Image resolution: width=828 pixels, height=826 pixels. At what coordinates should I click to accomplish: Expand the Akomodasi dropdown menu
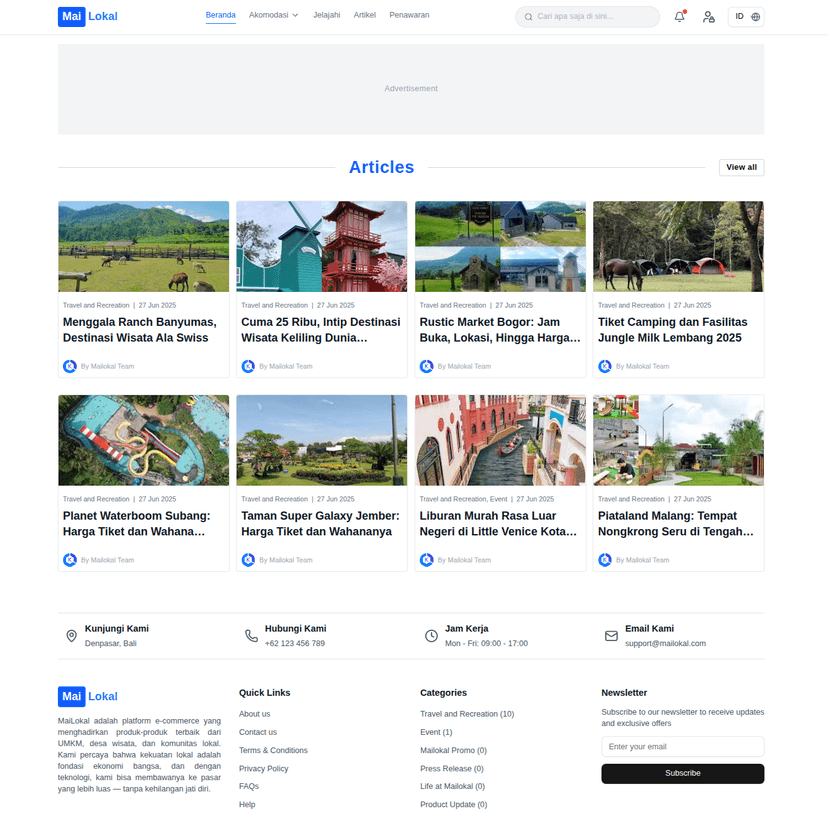point(273,15)
